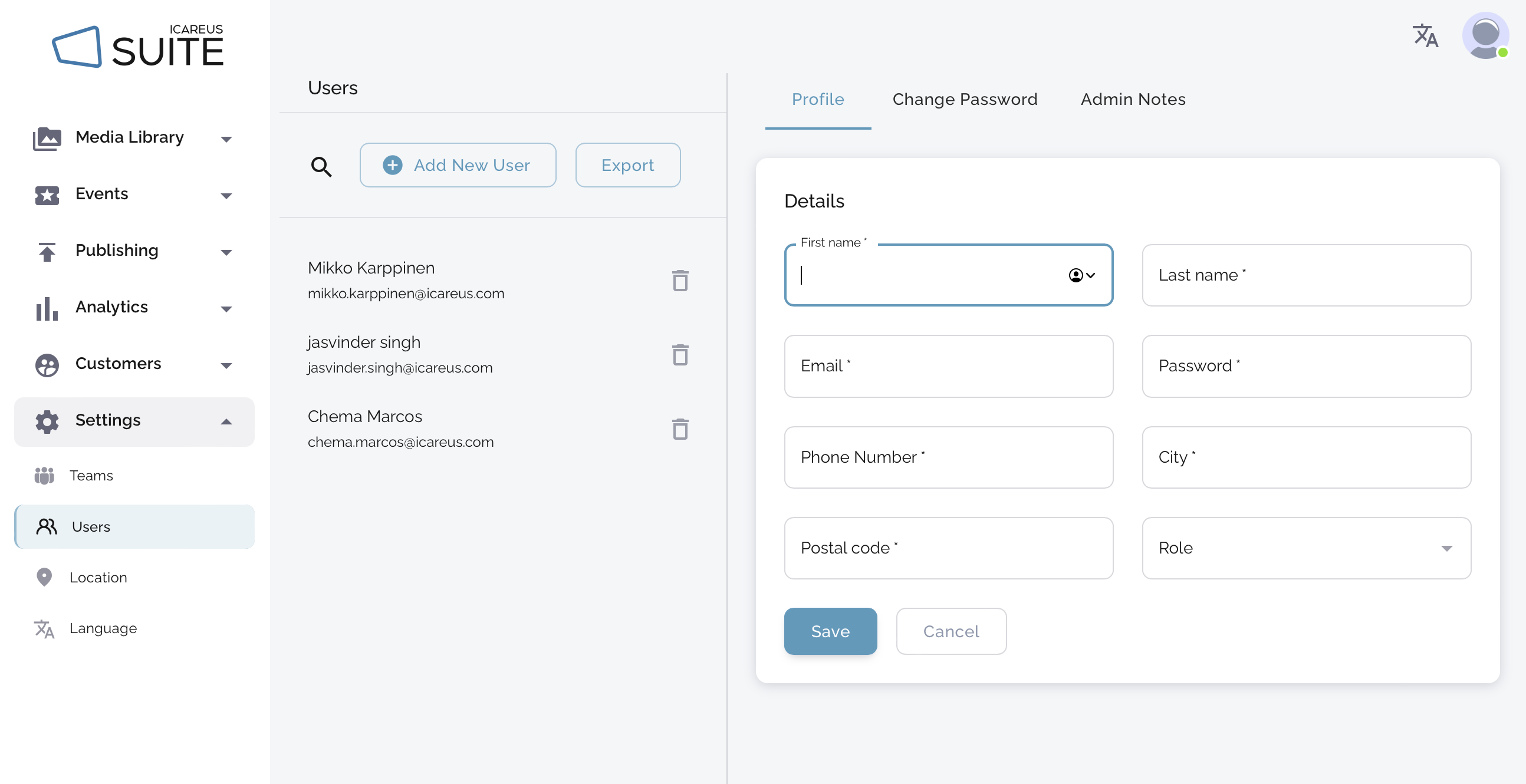Image resolution: width=1526 pixels, height=784 pixels.
Task: Delete user Mikko Karppinen with trash icon
Action: [680, 281]
